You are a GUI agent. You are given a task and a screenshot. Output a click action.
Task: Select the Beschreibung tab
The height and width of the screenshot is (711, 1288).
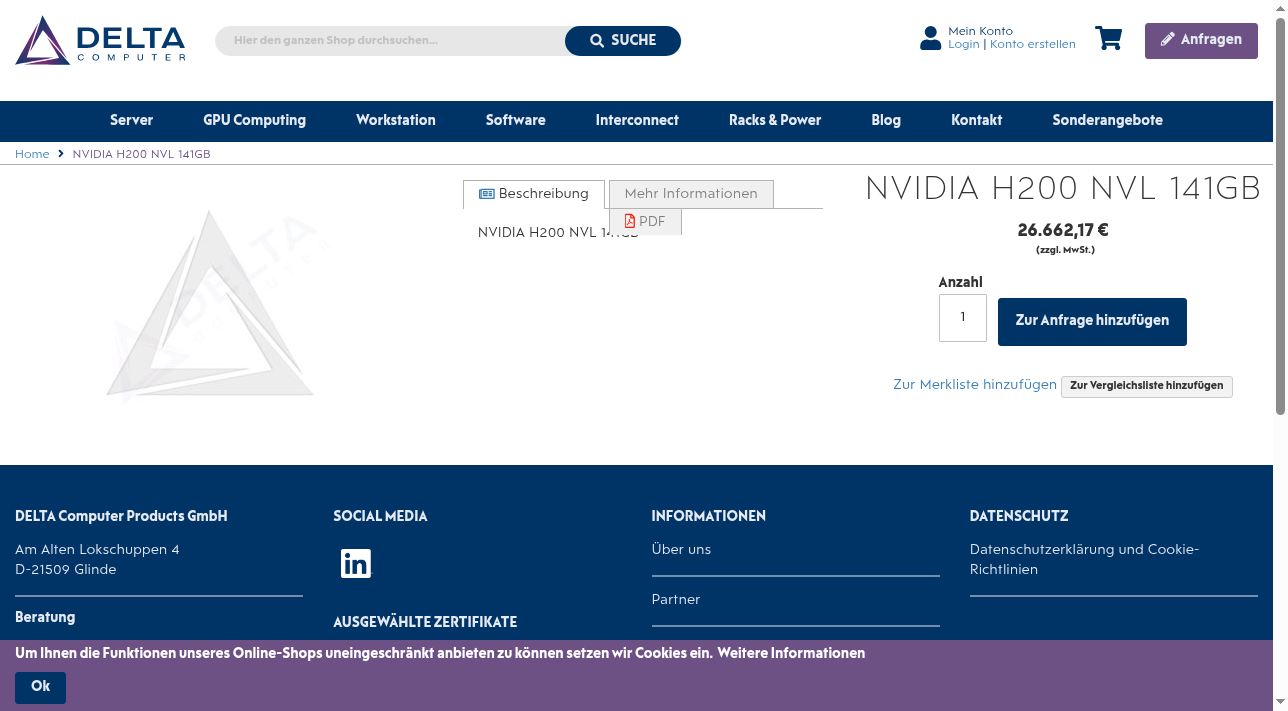click(x=534, y=194)
